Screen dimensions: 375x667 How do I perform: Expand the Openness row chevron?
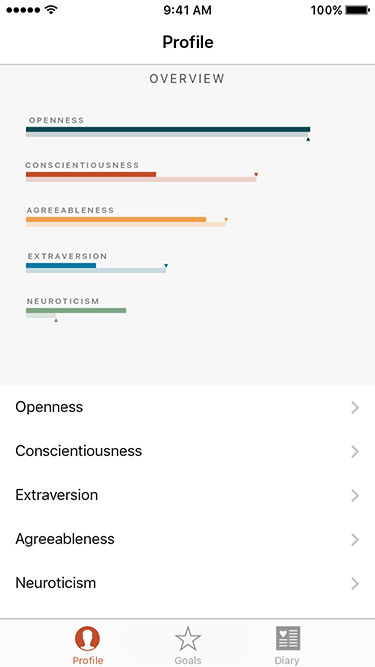click(x=355, y=408)
